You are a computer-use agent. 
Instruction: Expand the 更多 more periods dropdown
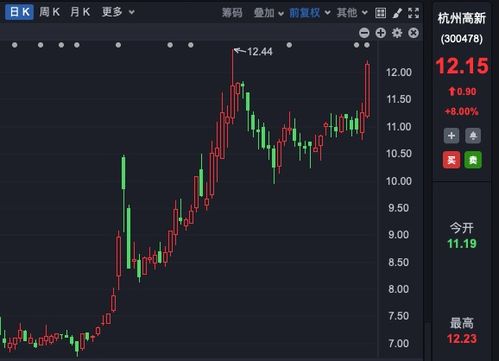118,12
